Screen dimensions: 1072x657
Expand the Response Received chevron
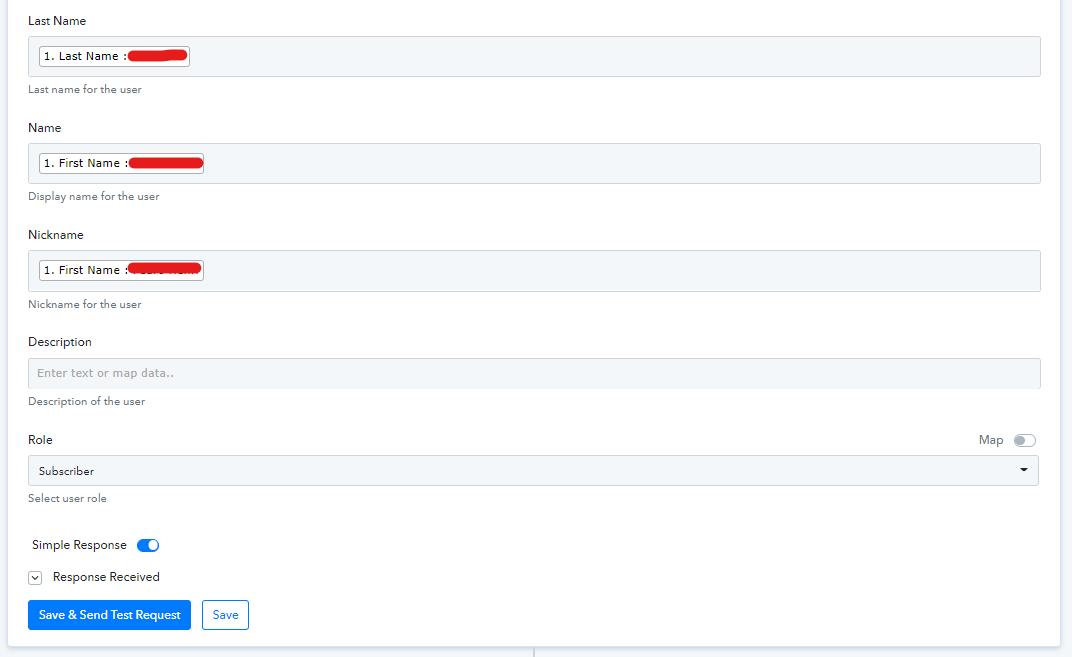35,578
